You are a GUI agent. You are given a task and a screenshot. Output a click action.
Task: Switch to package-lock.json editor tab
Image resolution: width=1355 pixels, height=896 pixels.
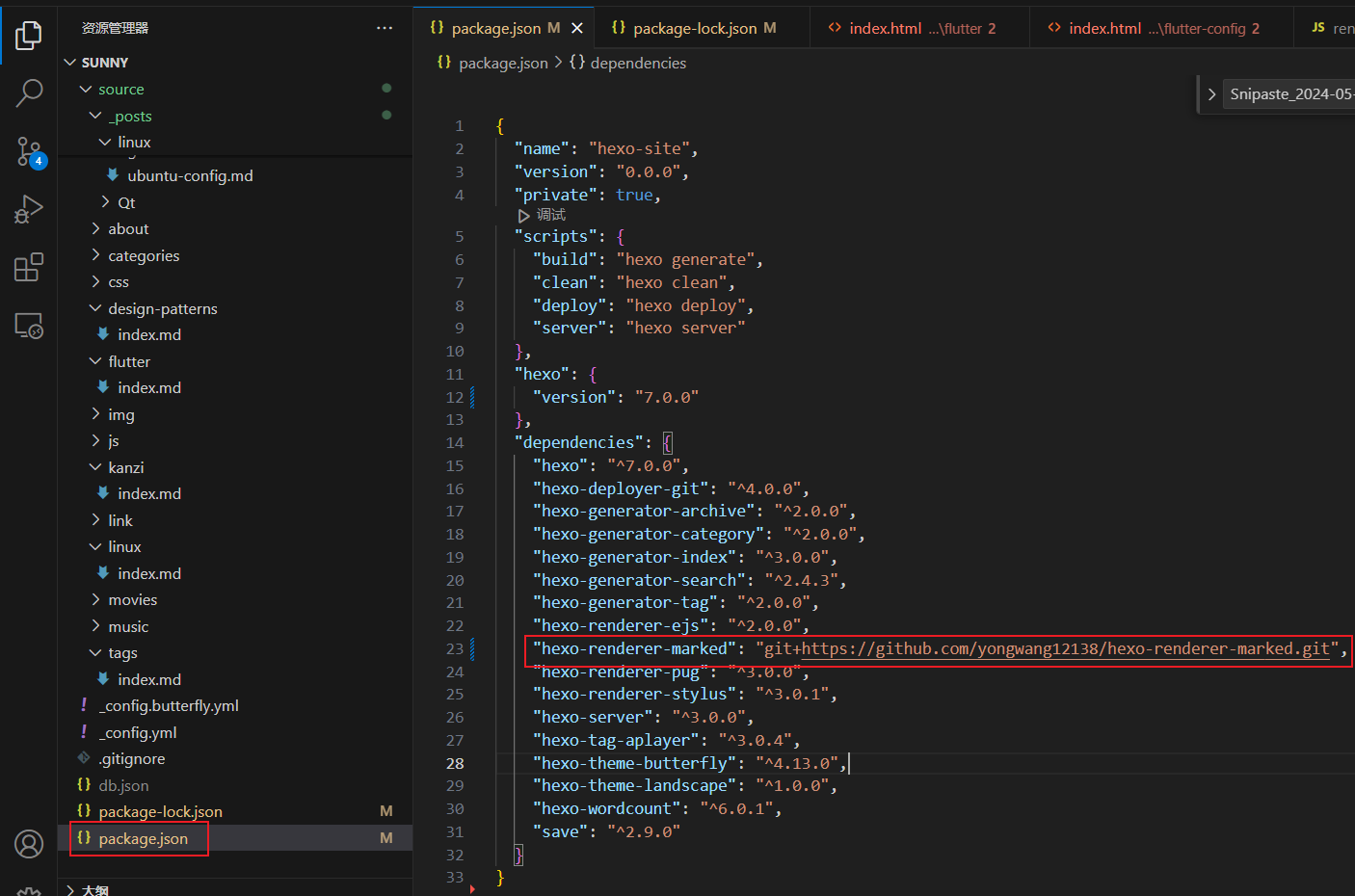(x=694, y=28)
